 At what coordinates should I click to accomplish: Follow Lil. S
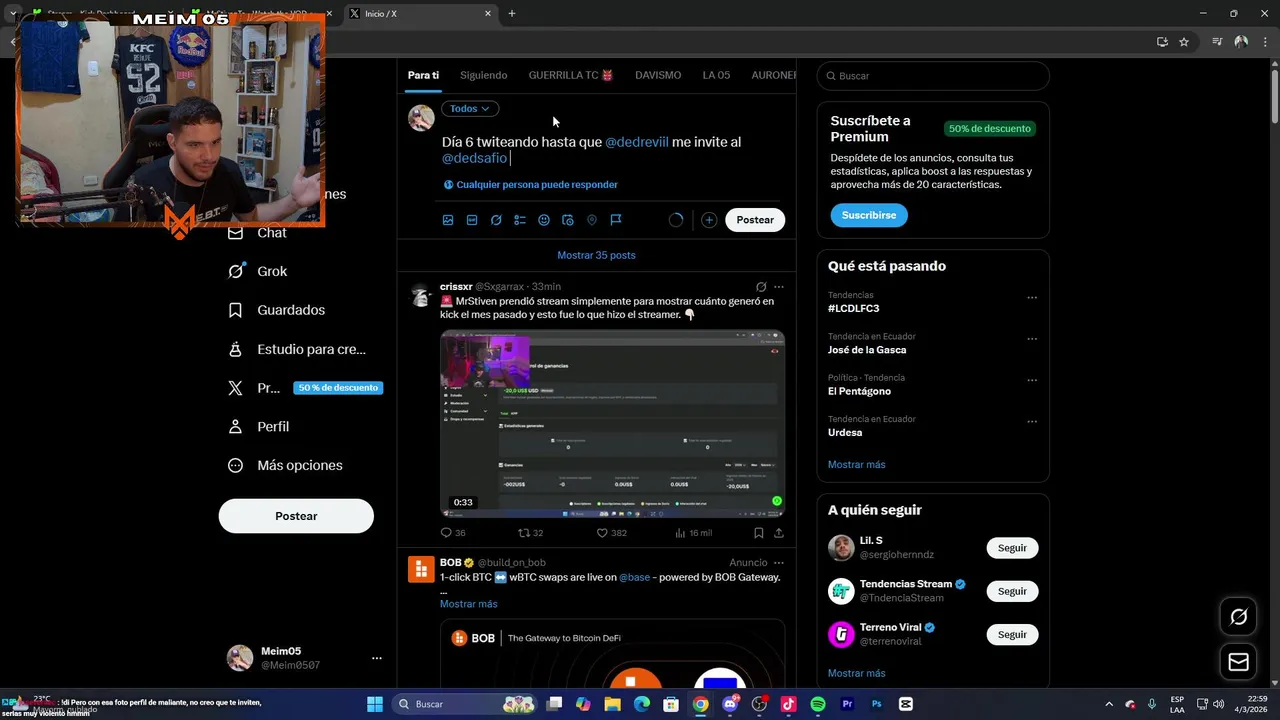pyautogui.click(x=1012, y=548)
